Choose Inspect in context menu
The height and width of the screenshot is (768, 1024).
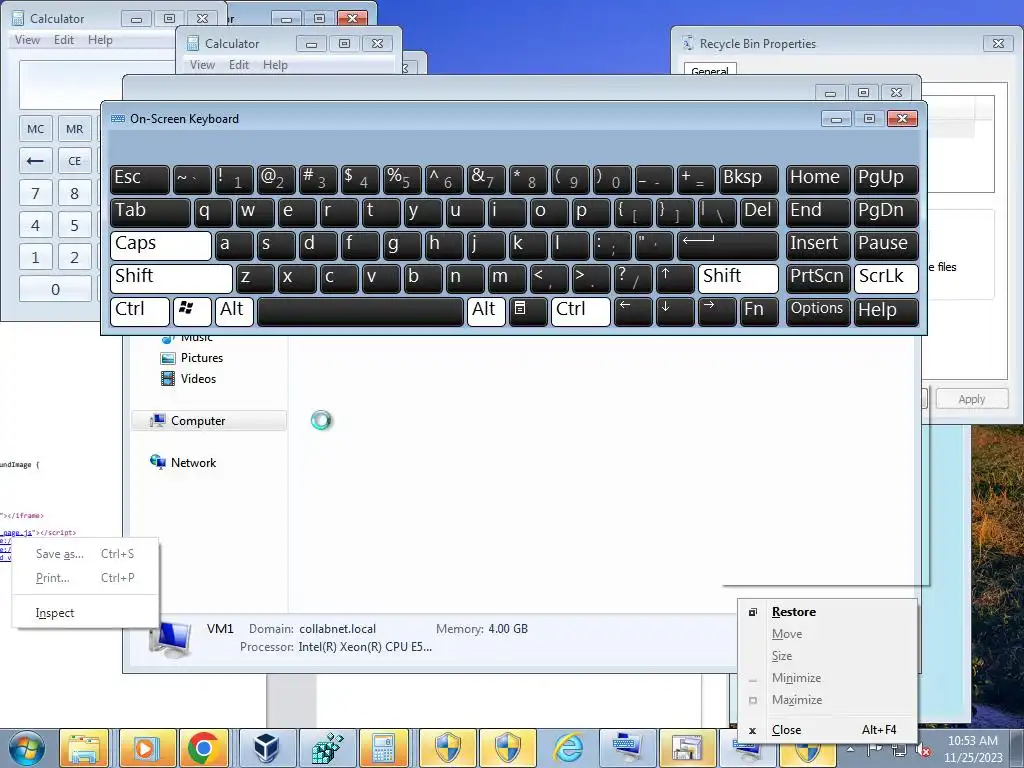(85, 613)
